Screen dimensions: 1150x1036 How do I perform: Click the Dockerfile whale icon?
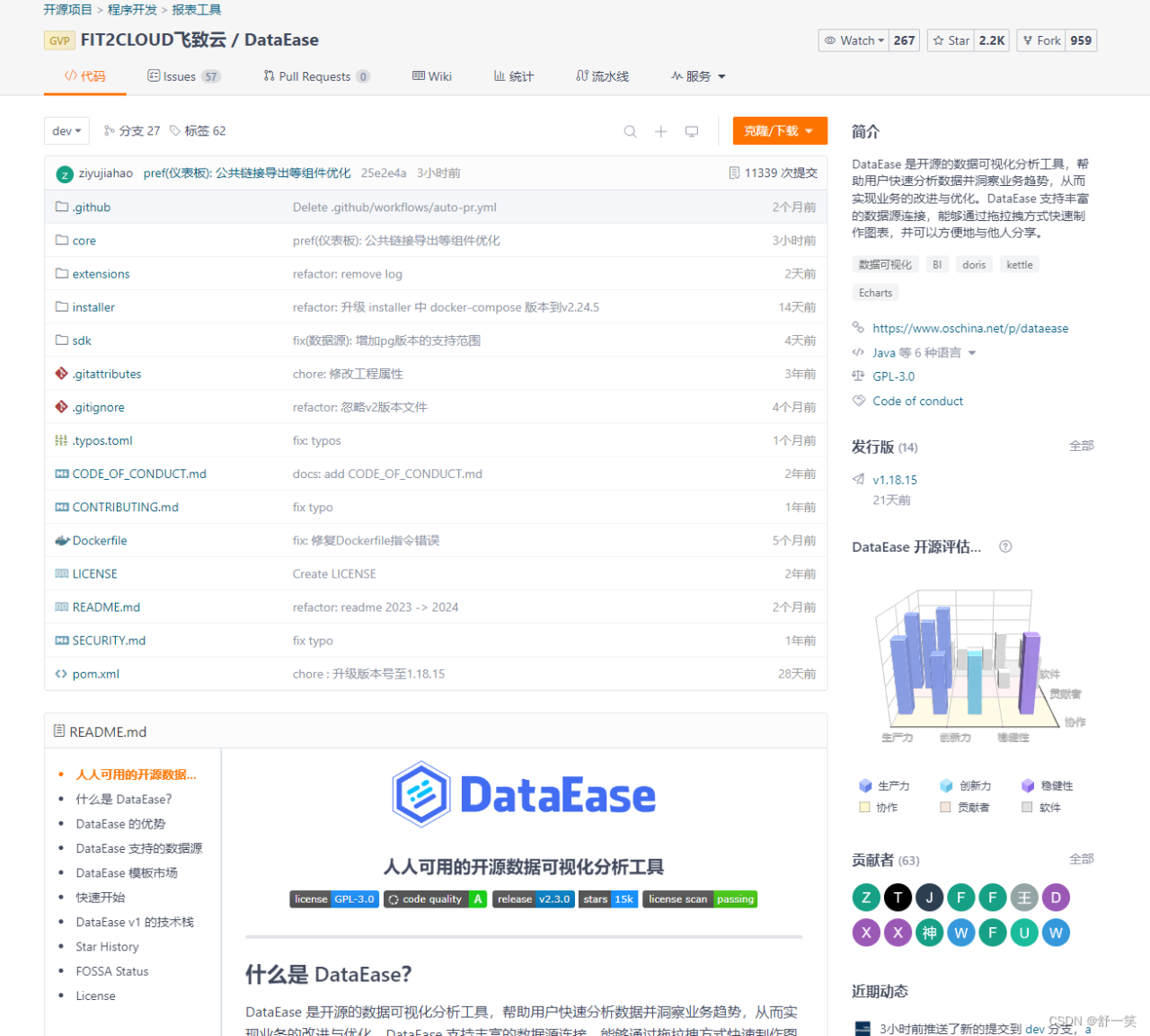[x=61, y=540]
